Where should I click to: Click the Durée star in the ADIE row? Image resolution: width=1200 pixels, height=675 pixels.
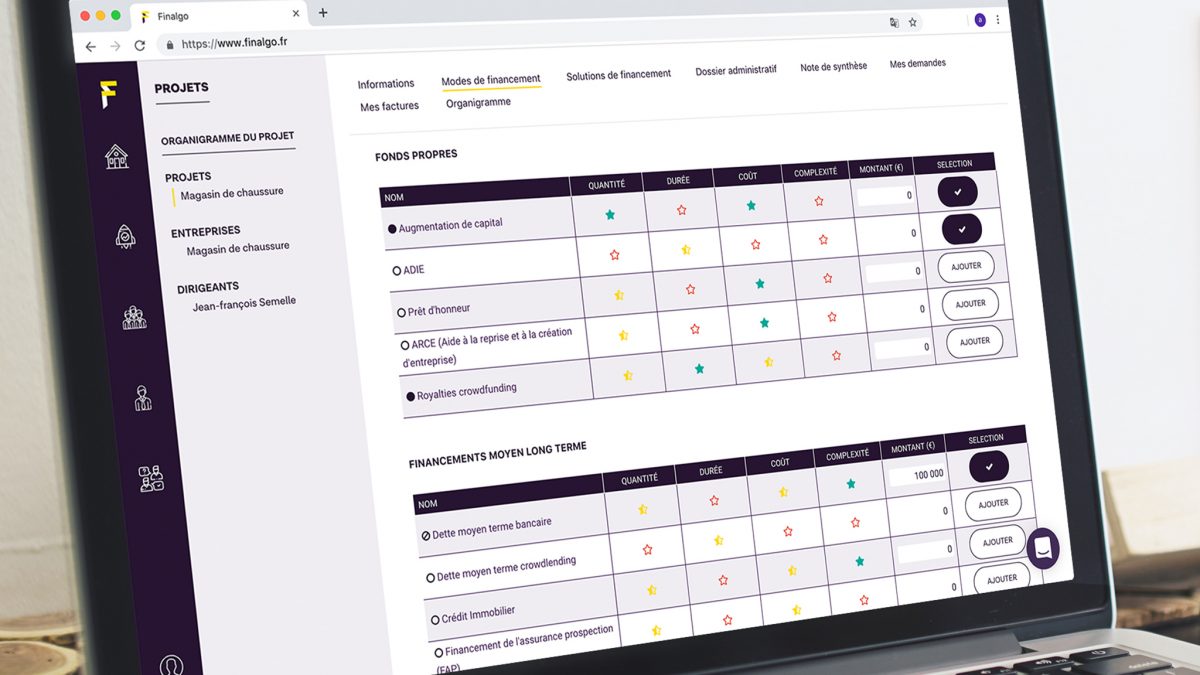tap(686, 250)
